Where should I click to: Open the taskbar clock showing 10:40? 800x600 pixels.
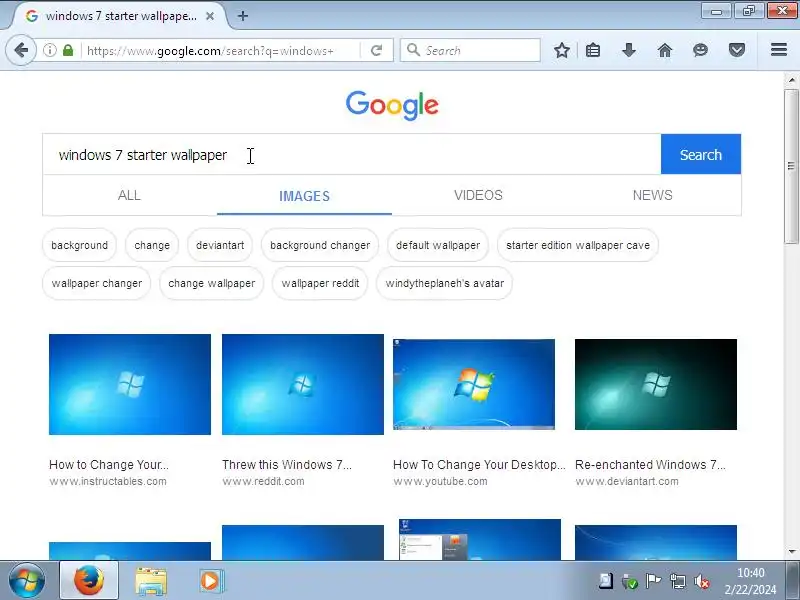(751, 581)
